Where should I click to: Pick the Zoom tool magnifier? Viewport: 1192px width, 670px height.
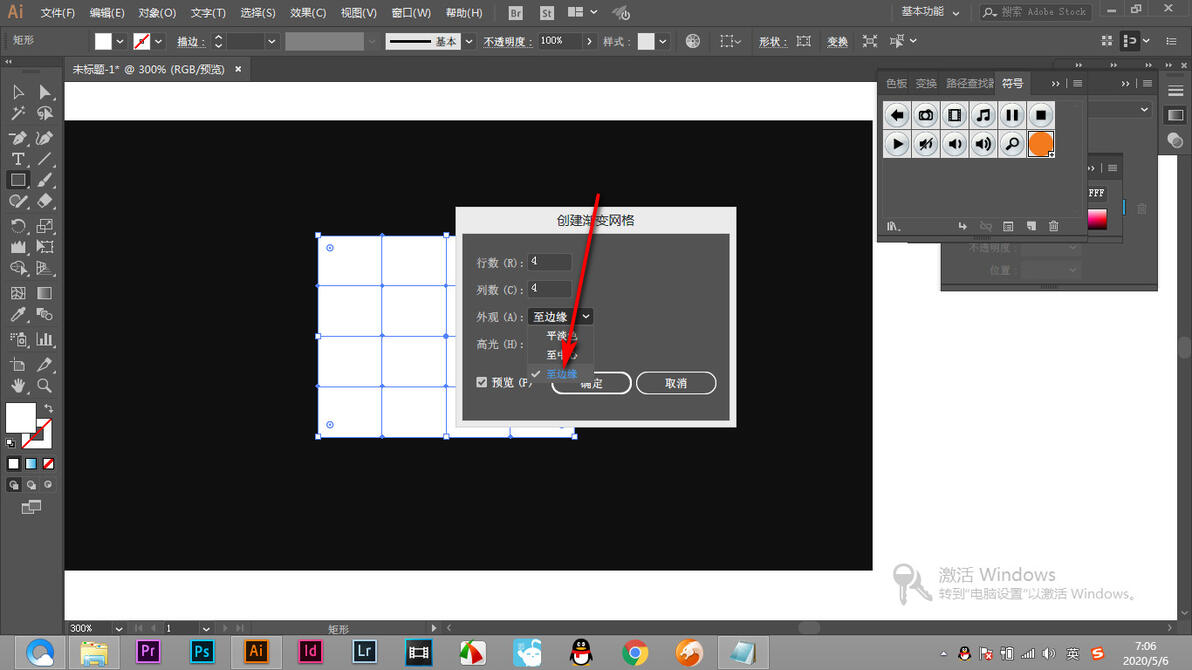(45, 386)
